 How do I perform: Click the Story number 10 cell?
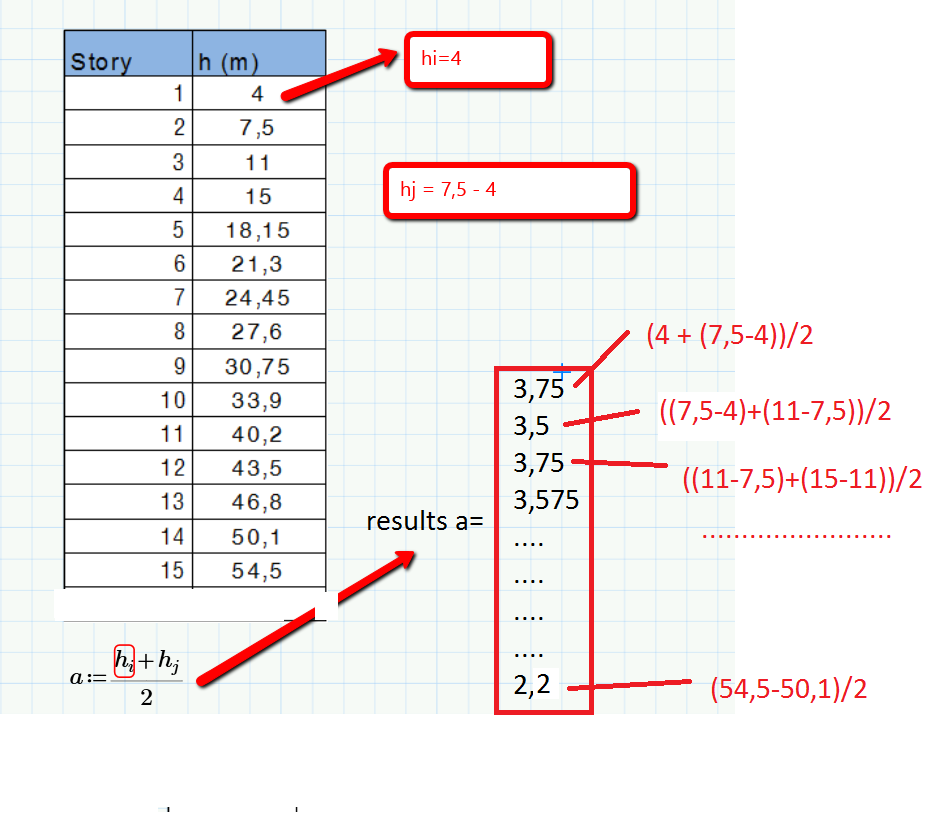coord(128,400)
